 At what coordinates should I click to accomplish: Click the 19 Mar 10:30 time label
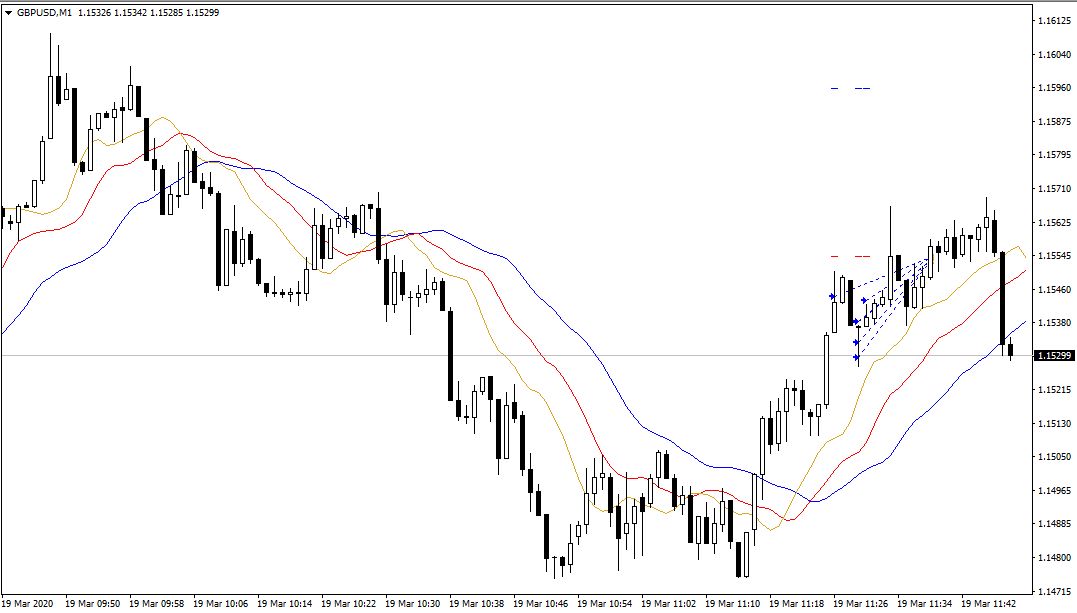click(x=413, y=603)
